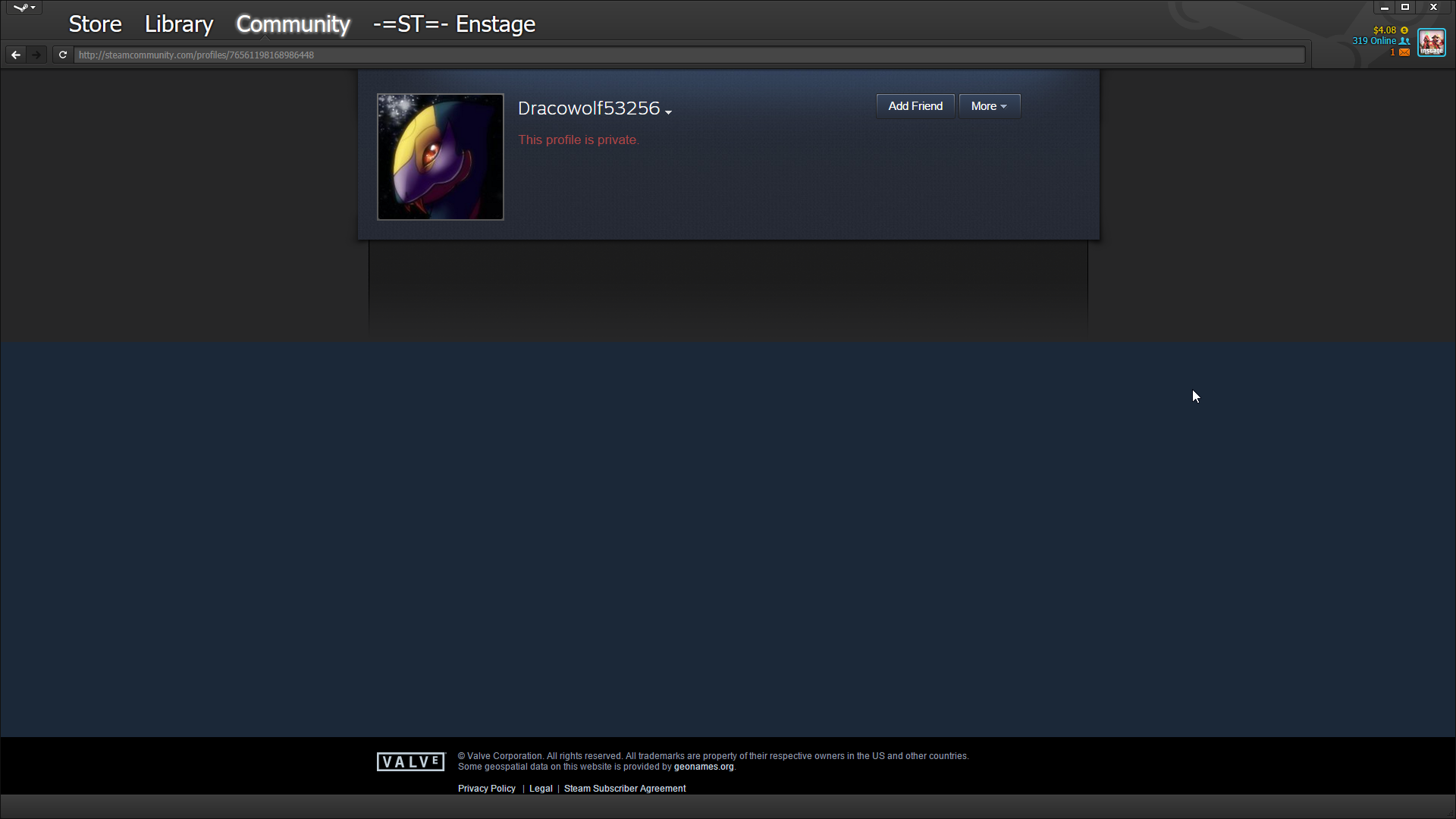Open the Library tab
1456x819 pixels.
click(x=179, y=24)
